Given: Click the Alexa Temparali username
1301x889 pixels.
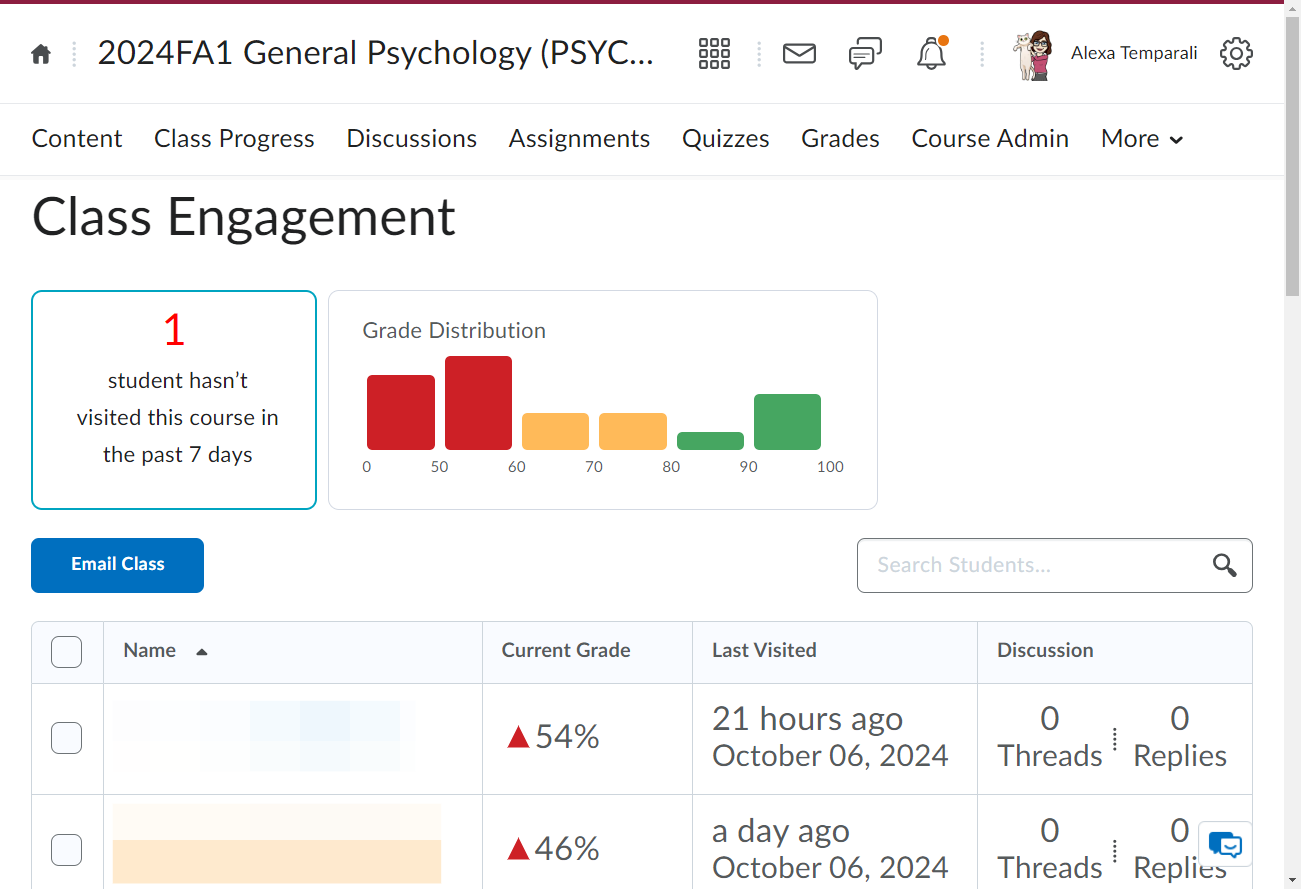Looking at the screenshot, I should [x=1134, y=53].
